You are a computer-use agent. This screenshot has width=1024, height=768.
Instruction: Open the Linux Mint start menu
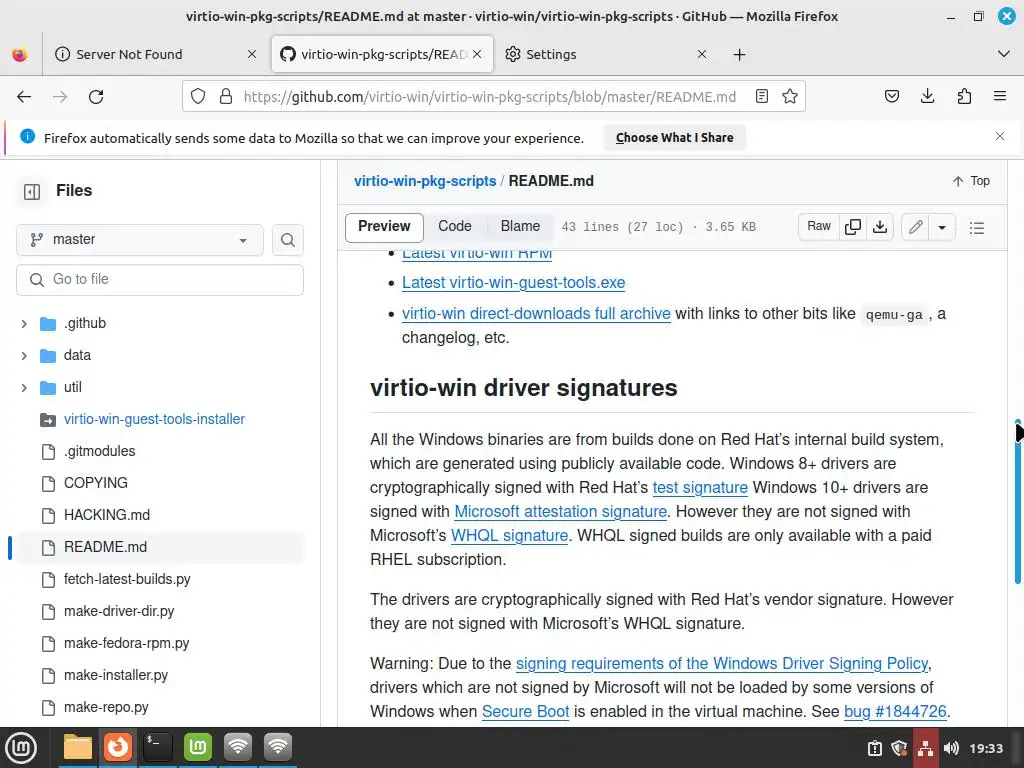[21, 747]
